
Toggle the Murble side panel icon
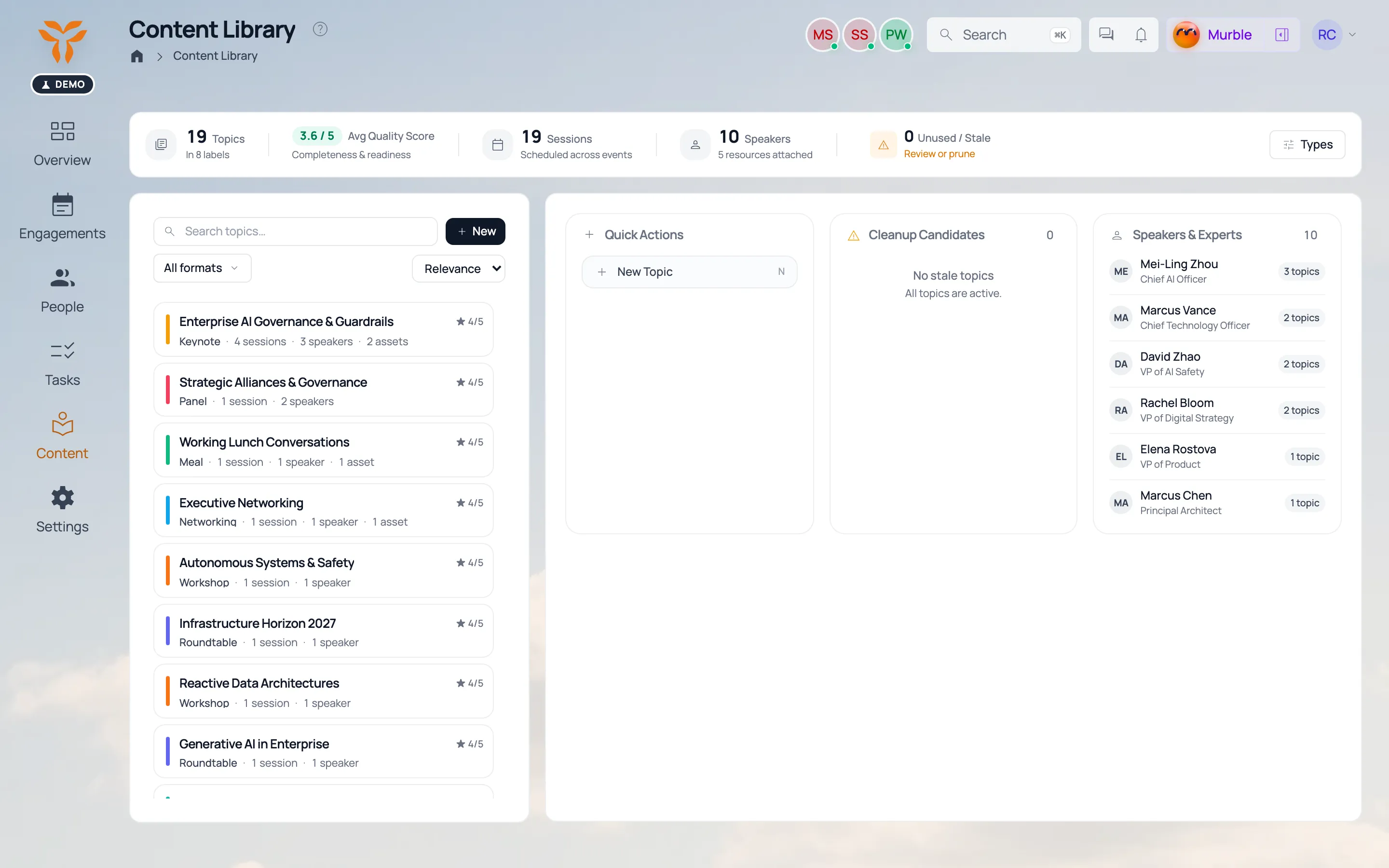[x=1281, y=34]
